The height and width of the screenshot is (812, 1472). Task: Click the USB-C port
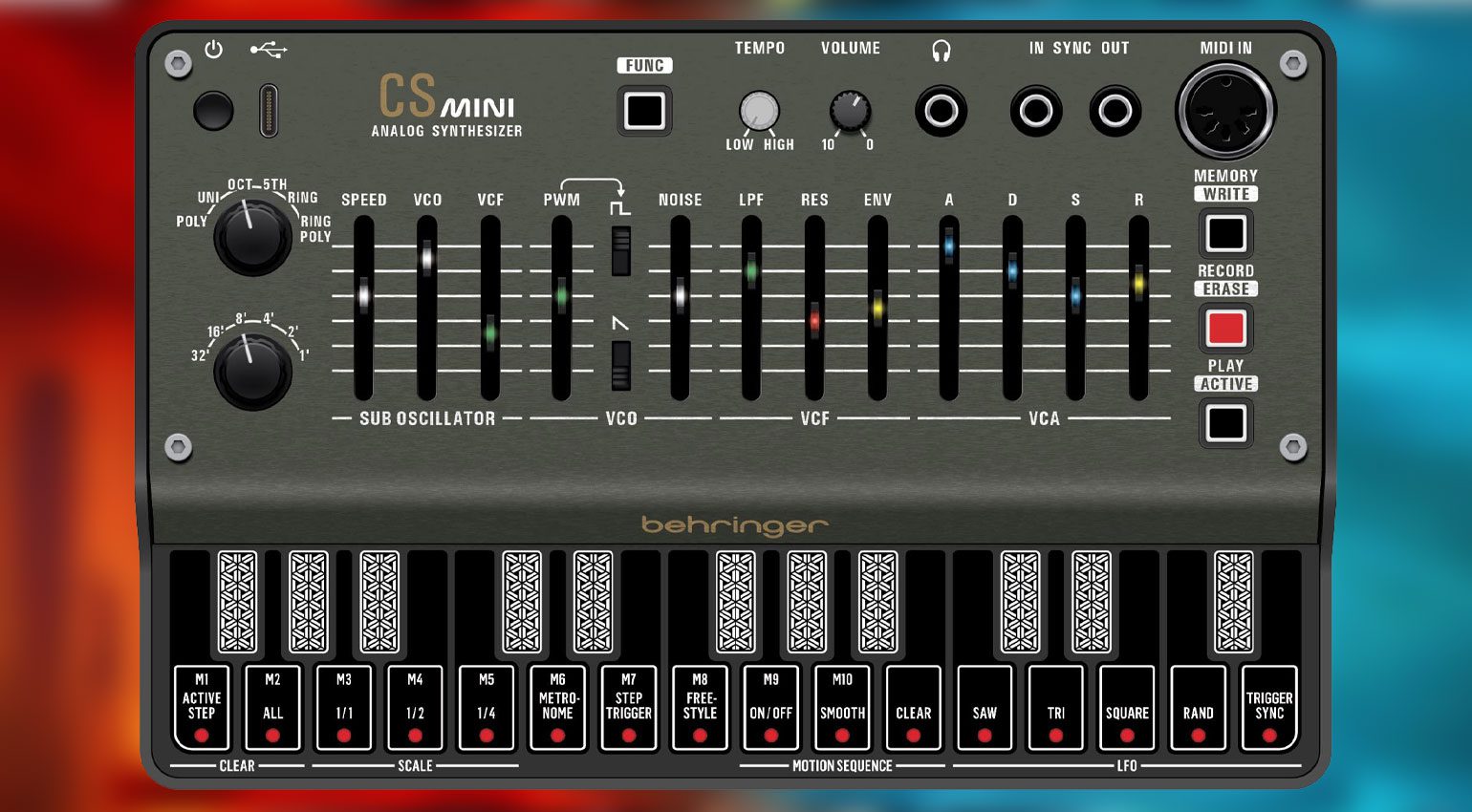[x=269, y=111]
